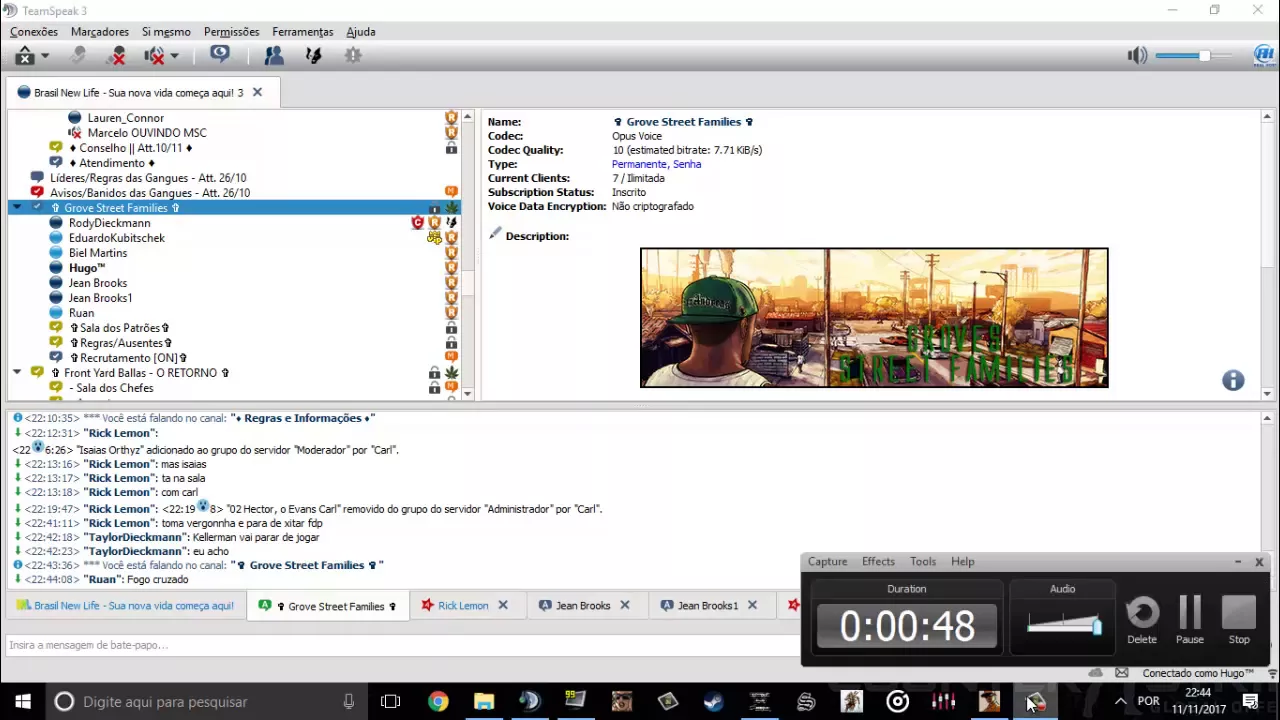1280x720 pixels.
Task: Switch to the Grove Street Families chat tab
Action: tap(326, 606)
